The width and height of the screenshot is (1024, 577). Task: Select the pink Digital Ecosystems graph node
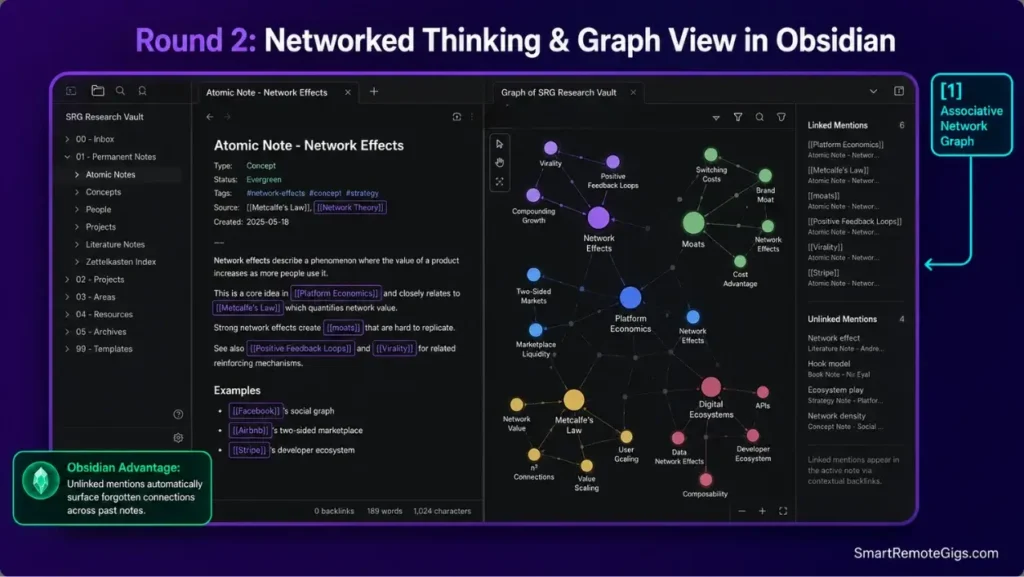click(x=711, y=387)
